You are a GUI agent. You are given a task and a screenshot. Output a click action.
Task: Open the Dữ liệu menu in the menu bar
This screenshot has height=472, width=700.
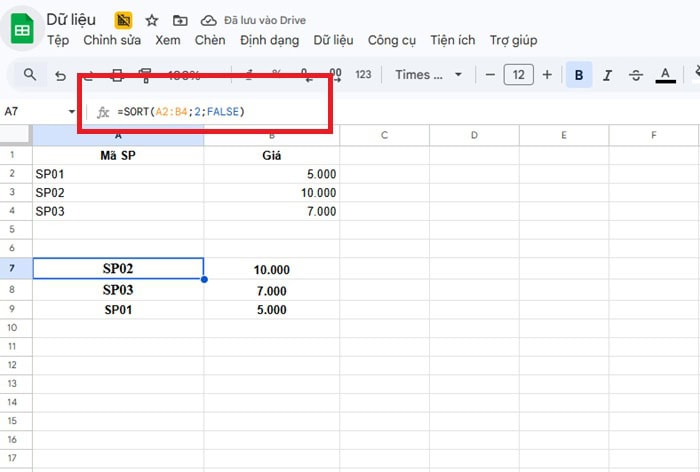point(334,40)
